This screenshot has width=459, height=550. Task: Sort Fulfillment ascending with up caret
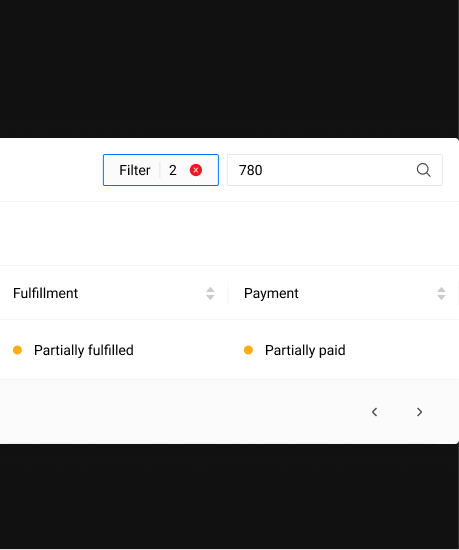(x=210, y=290)
